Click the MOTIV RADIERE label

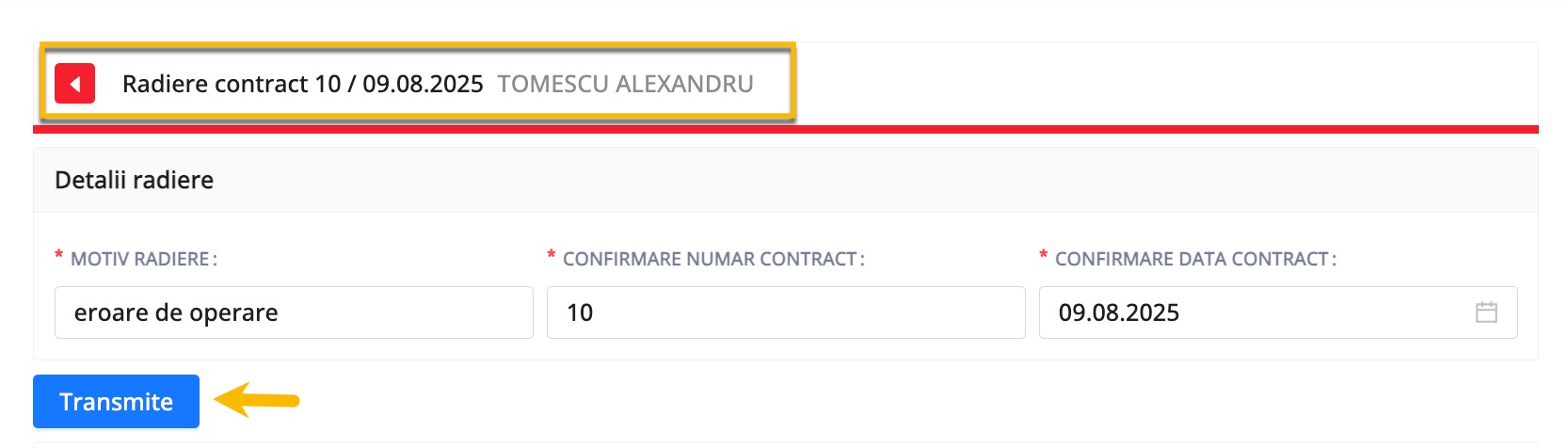[x=144, y=259]
